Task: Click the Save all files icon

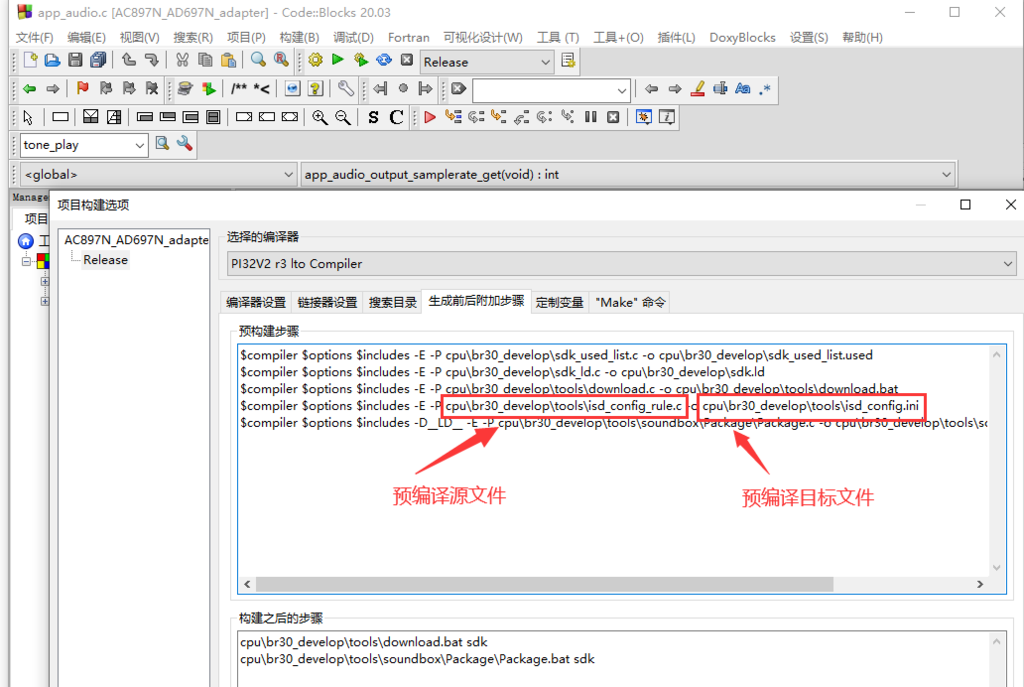Action: (x=98, y=61)
